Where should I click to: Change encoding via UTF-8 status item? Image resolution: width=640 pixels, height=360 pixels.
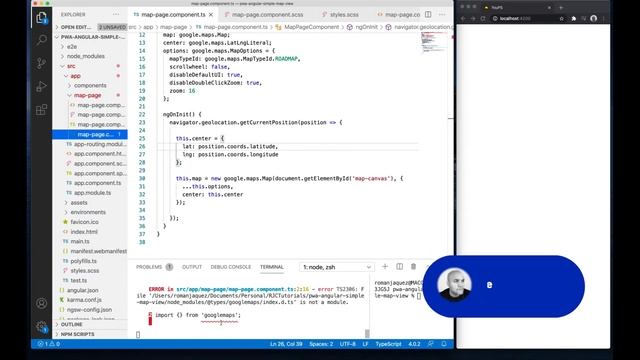(x=348, y=344)
